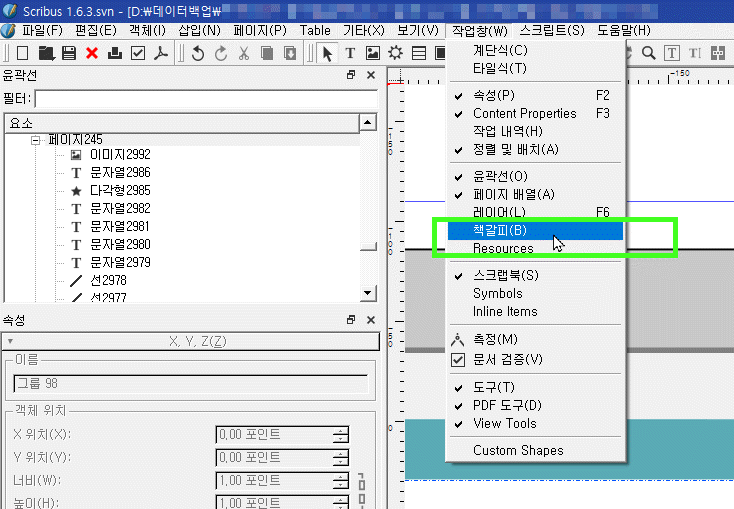Click the edit text frame contents icon

coord(672,53)
